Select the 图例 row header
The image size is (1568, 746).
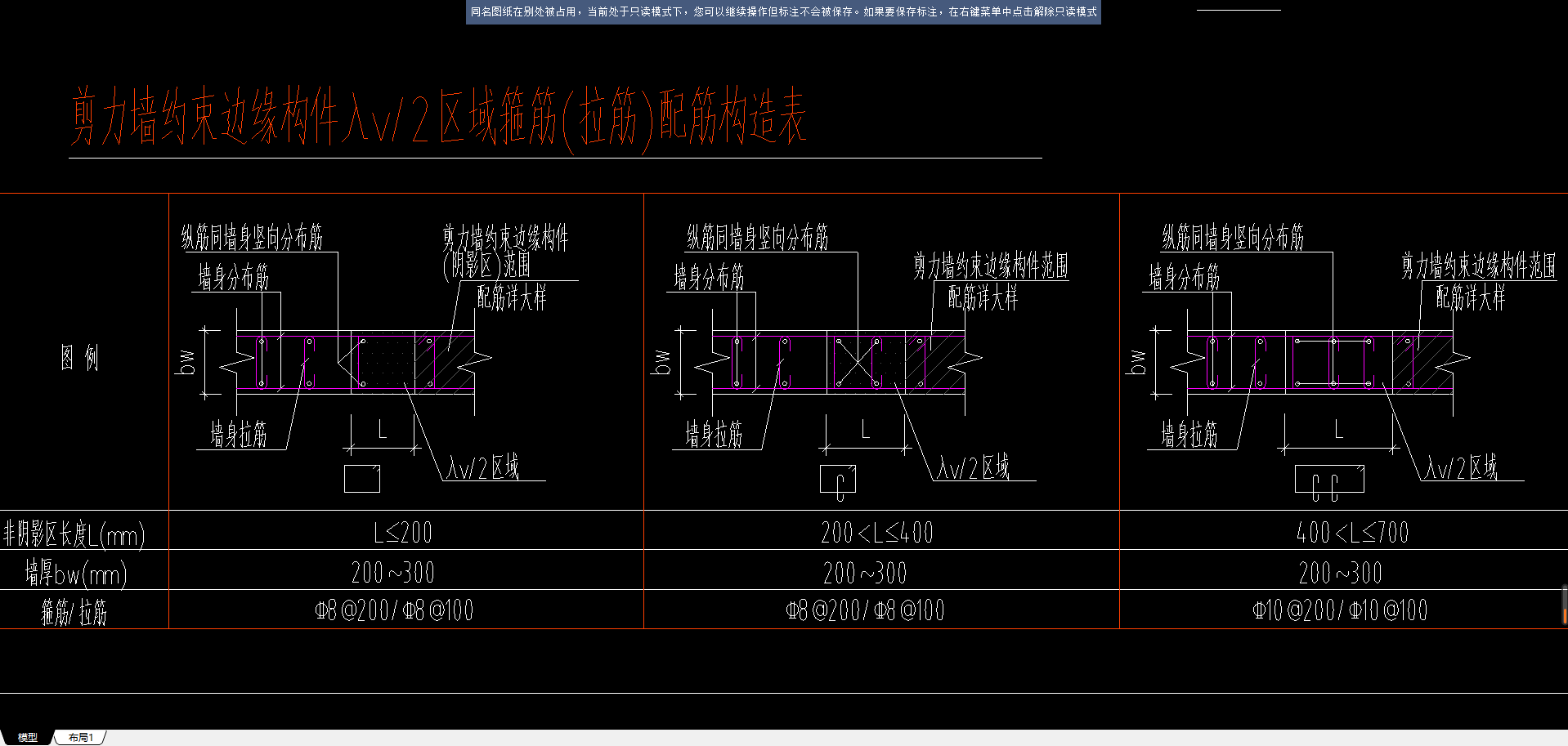tap(79, 357)
